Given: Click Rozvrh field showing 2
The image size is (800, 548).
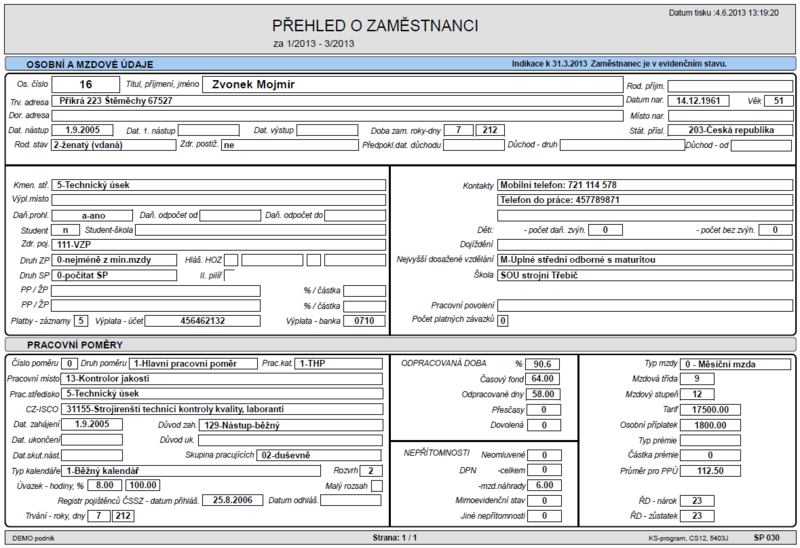Looking at the screenshot, I should click(371, 470).
